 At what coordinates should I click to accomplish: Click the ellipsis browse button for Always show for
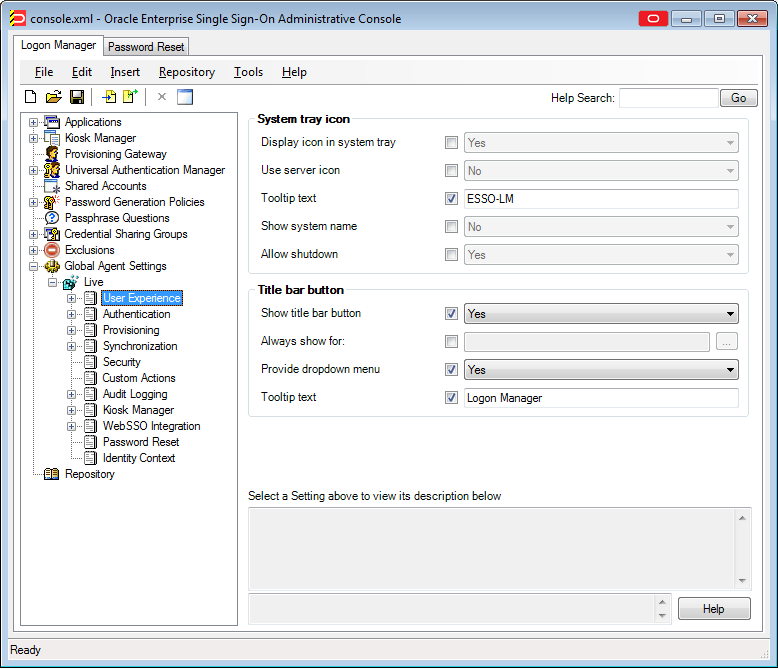pos(726,341)
